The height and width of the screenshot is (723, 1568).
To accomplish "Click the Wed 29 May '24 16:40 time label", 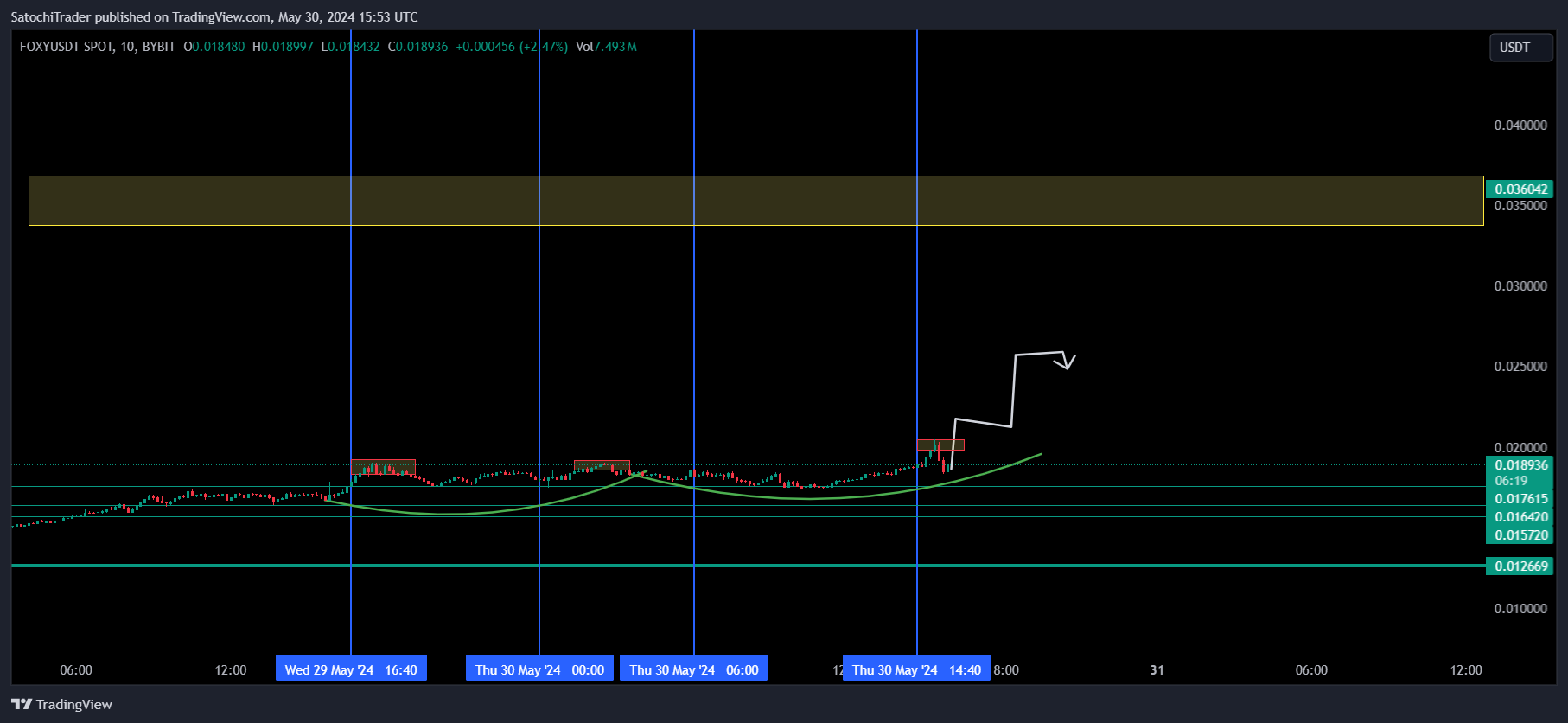I will 351,669.
